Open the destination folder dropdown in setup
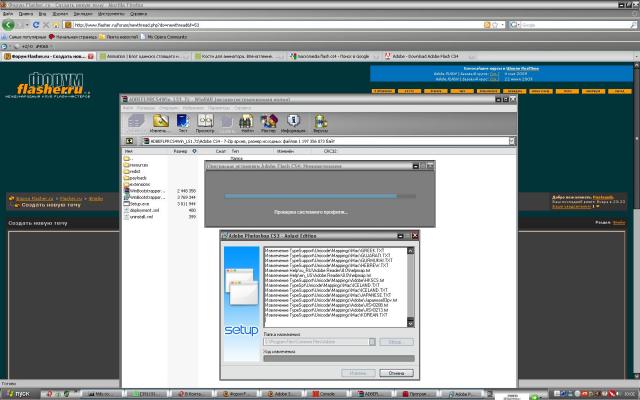Screen dimensions: 640x400 [x=372, y=342]
